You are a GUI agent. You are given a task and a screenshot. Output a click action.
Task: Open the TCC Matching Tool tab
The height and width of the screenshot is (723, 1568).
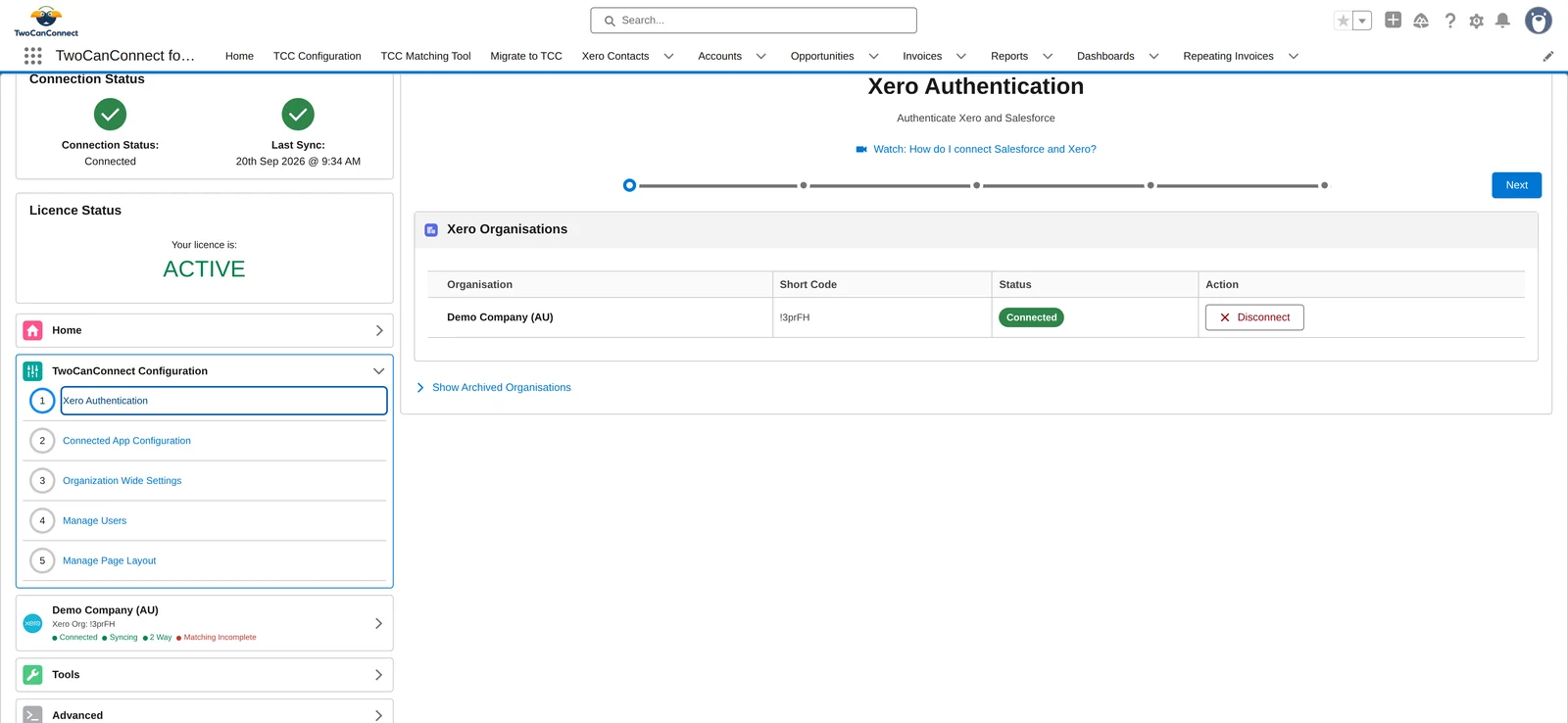coord(425,57)
